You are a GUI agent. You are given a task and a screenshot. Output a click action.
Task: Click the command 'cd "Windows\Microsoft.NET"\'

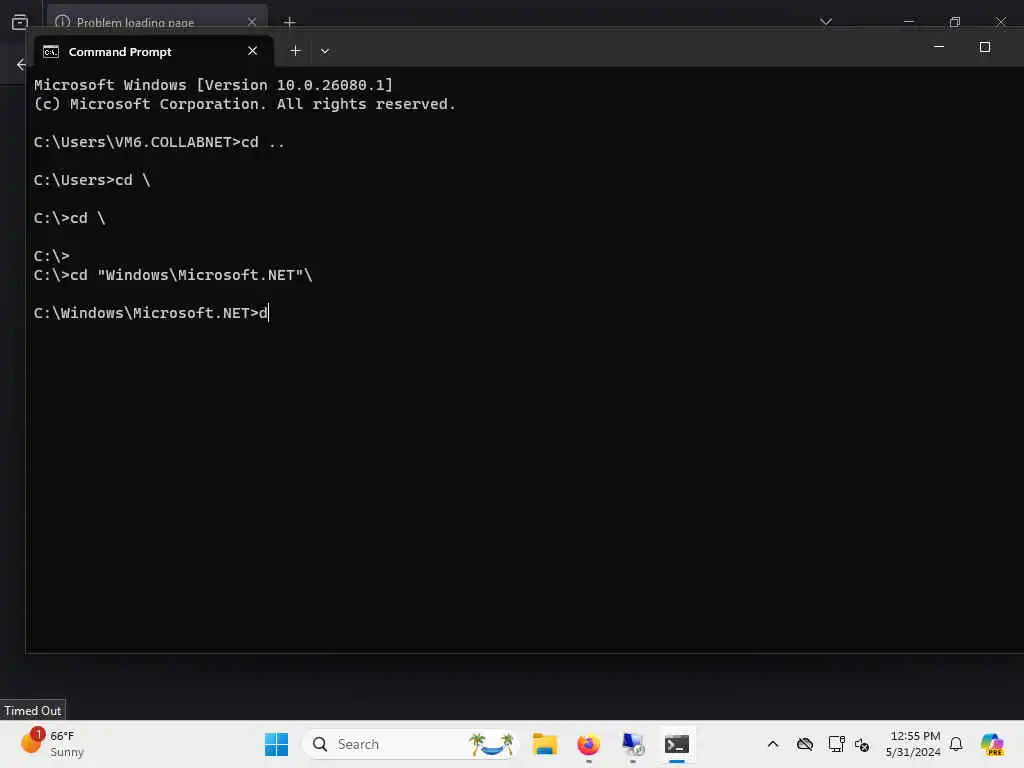[191, 275]
